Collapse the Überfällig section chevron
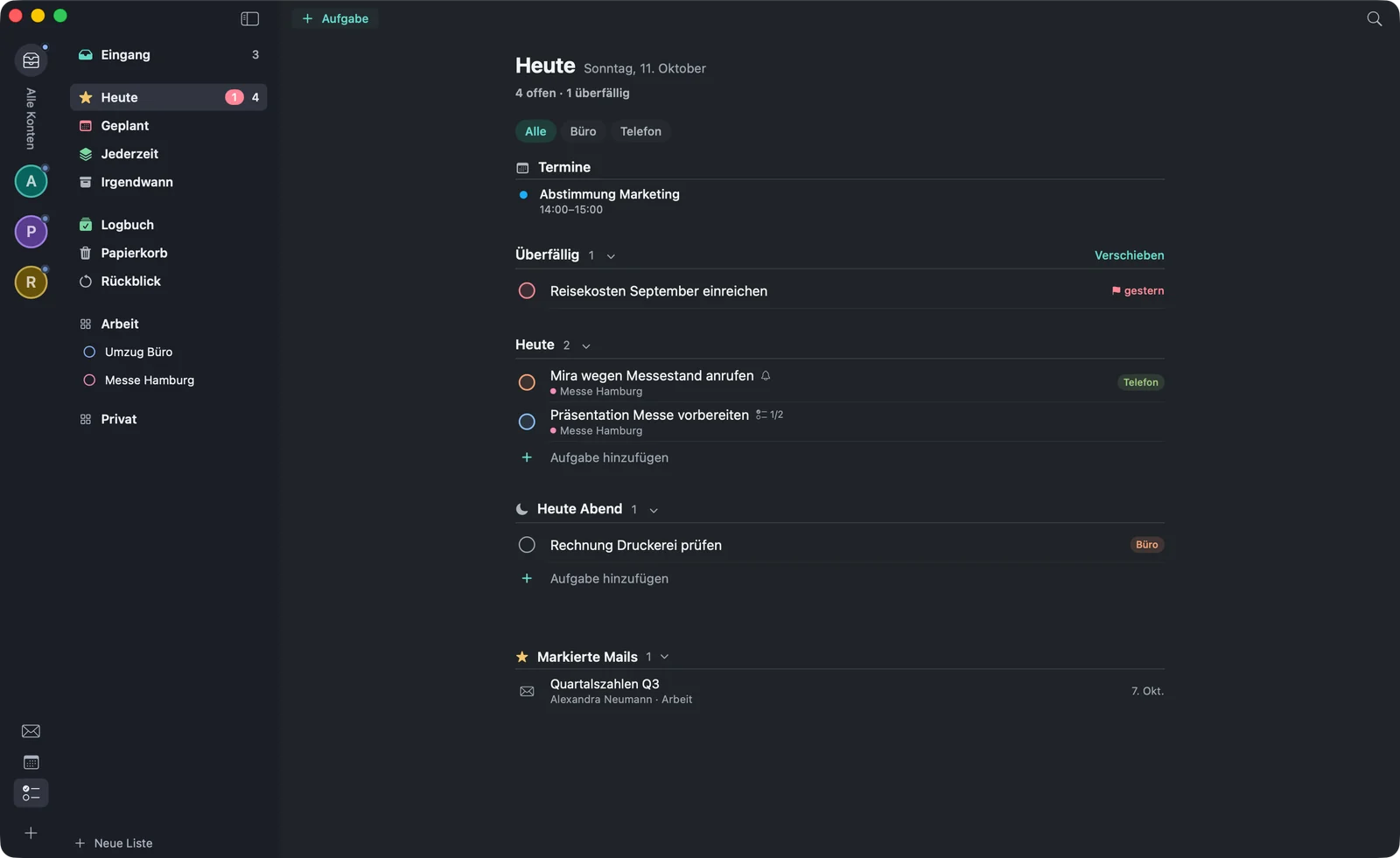 [611, 256]
